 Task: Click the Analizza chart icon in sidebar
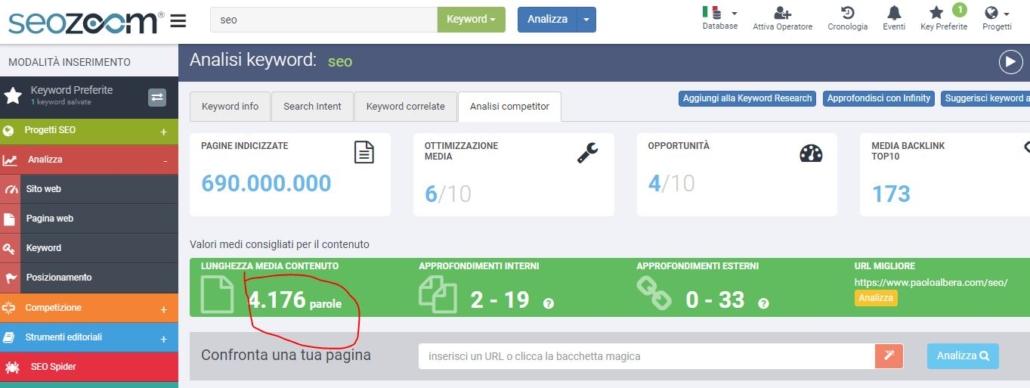[10, 160]
